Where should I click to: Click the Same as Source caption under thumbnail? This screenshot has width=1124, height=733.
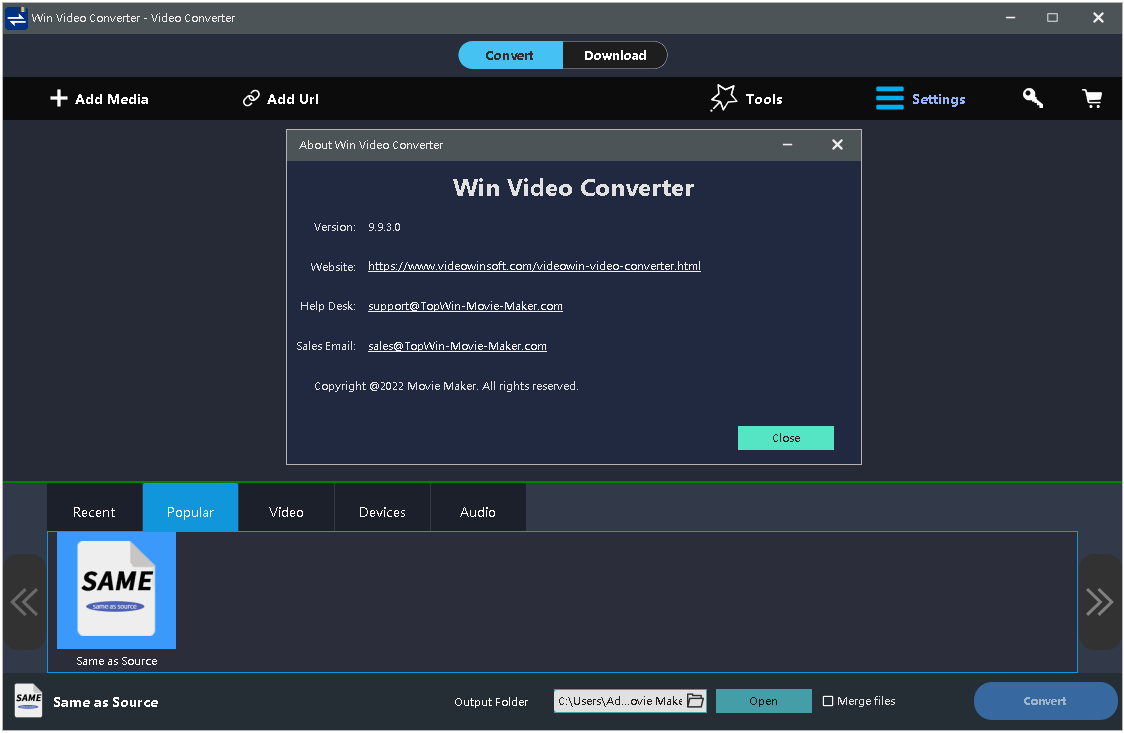coord(117,661)
